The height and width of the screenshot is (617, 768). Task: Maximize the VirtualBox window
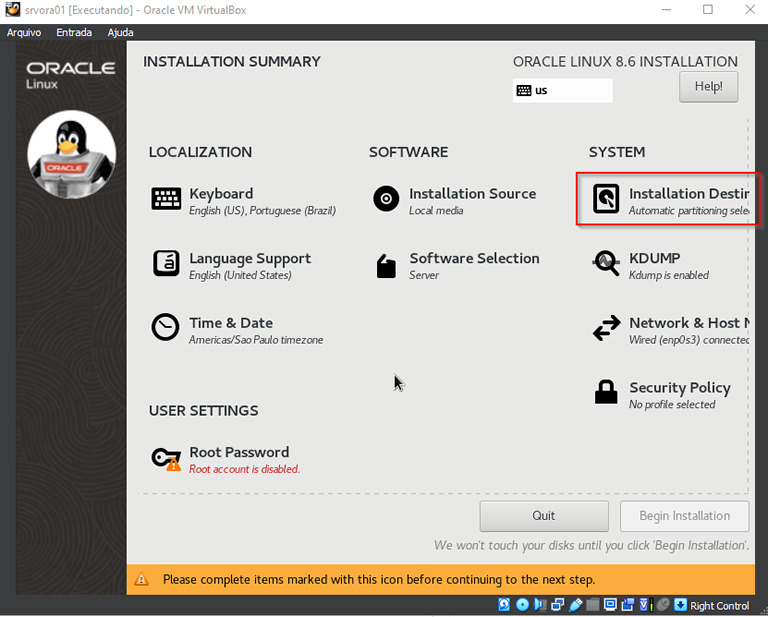click(x=708, y=10)
